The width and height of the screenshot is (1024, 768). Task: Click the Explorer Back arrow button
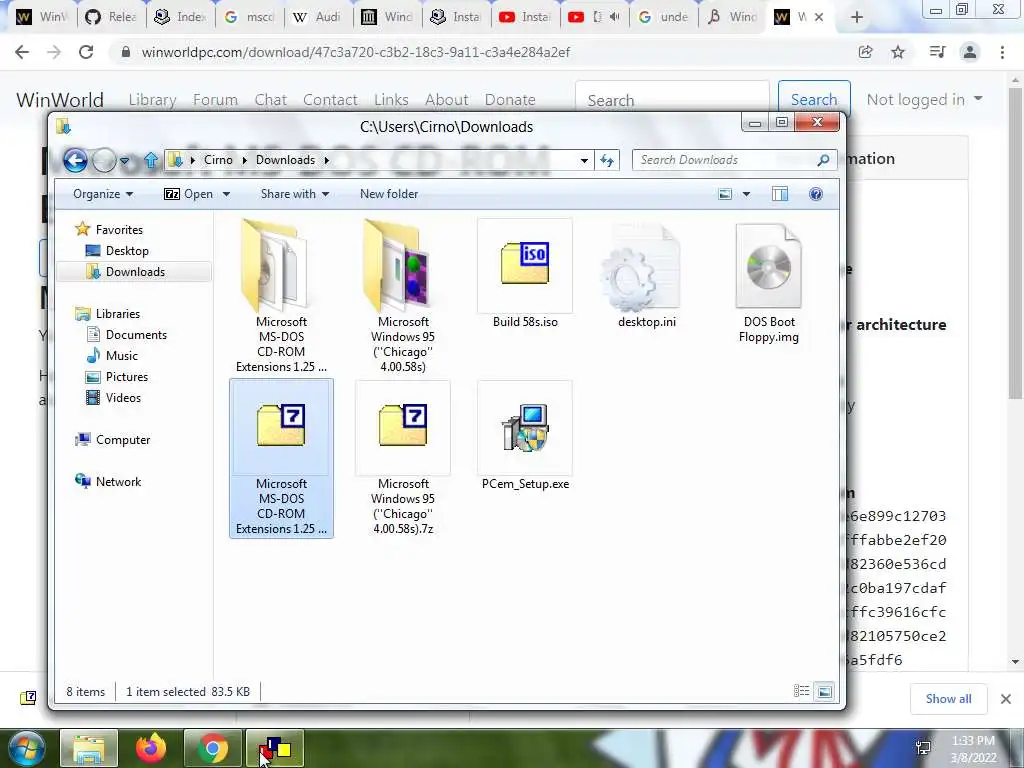75,160
